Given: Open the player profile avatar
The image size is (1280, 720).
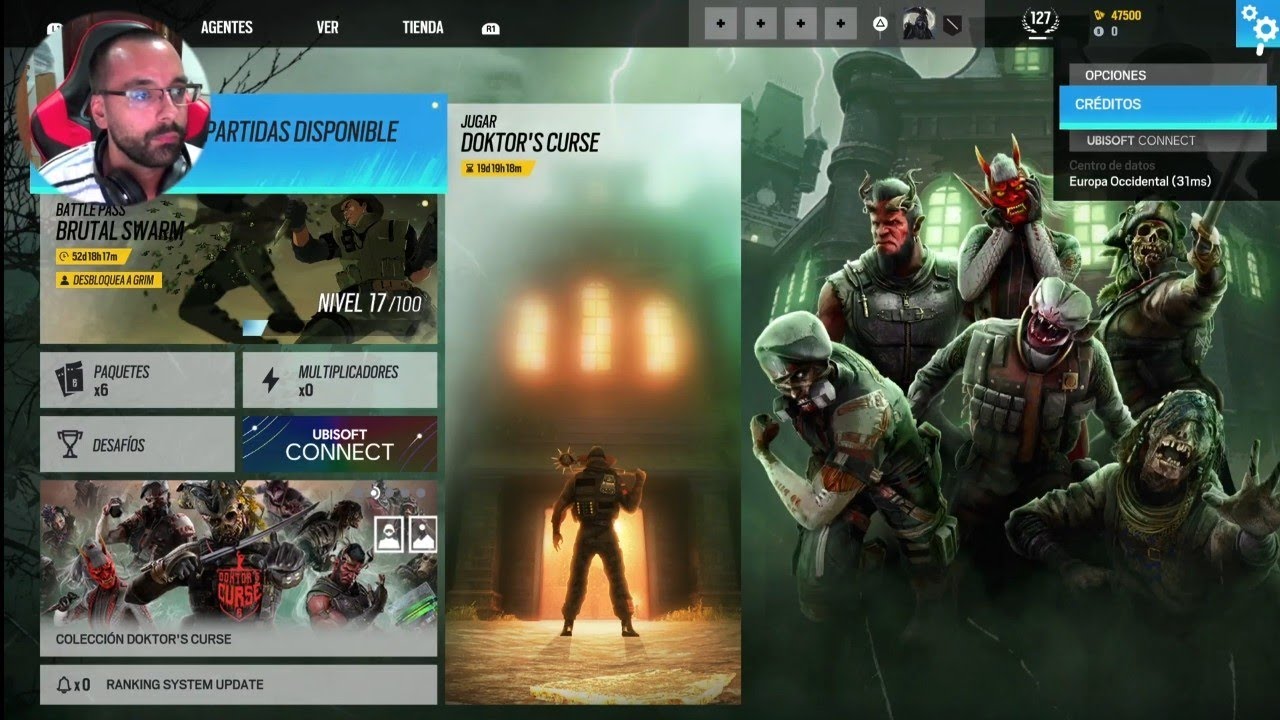Looking at the screenshot, I should (x=918, y=23).
